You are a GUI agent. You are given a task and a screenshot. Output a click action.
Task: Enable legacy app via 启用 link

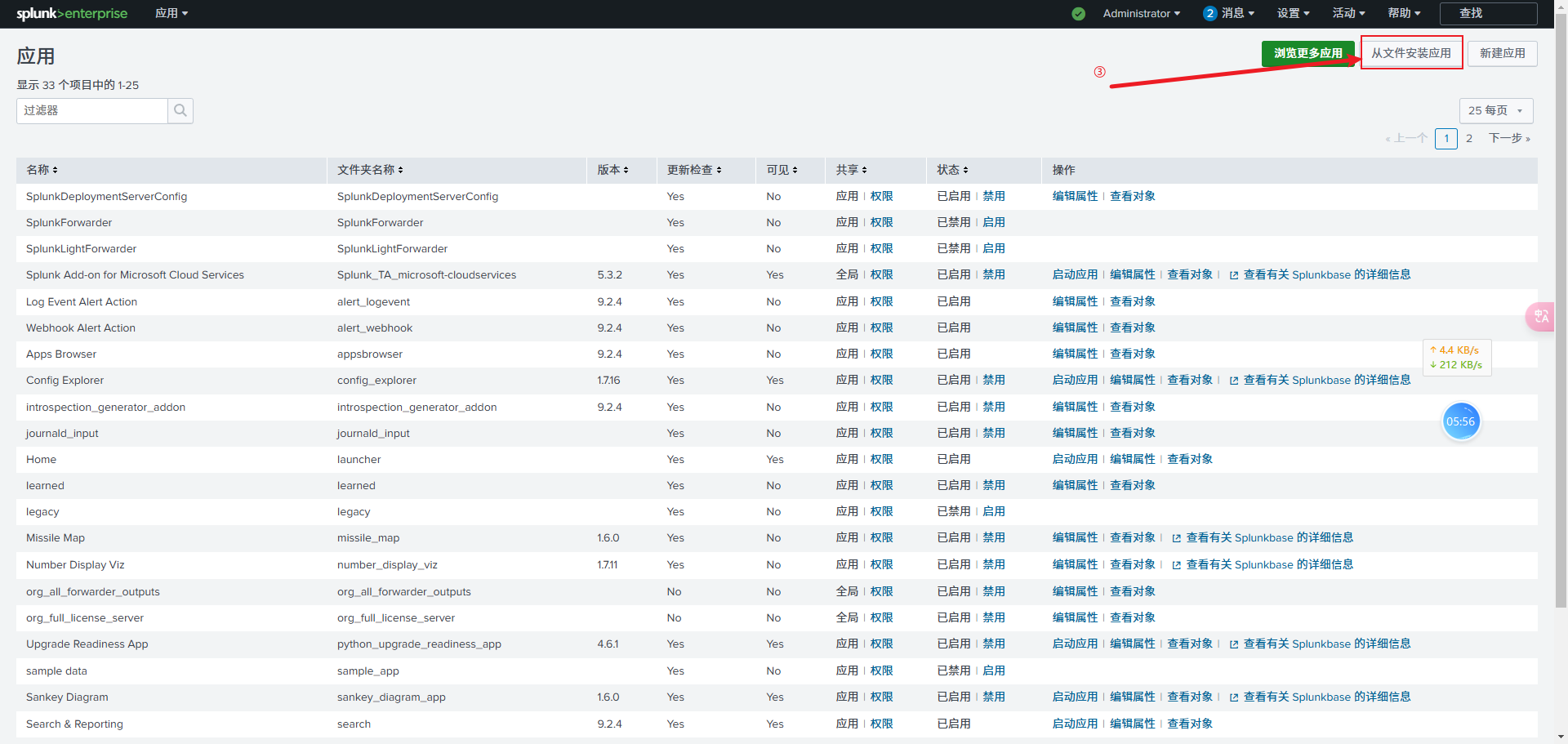pyautogui.click(x=994, y=512)
